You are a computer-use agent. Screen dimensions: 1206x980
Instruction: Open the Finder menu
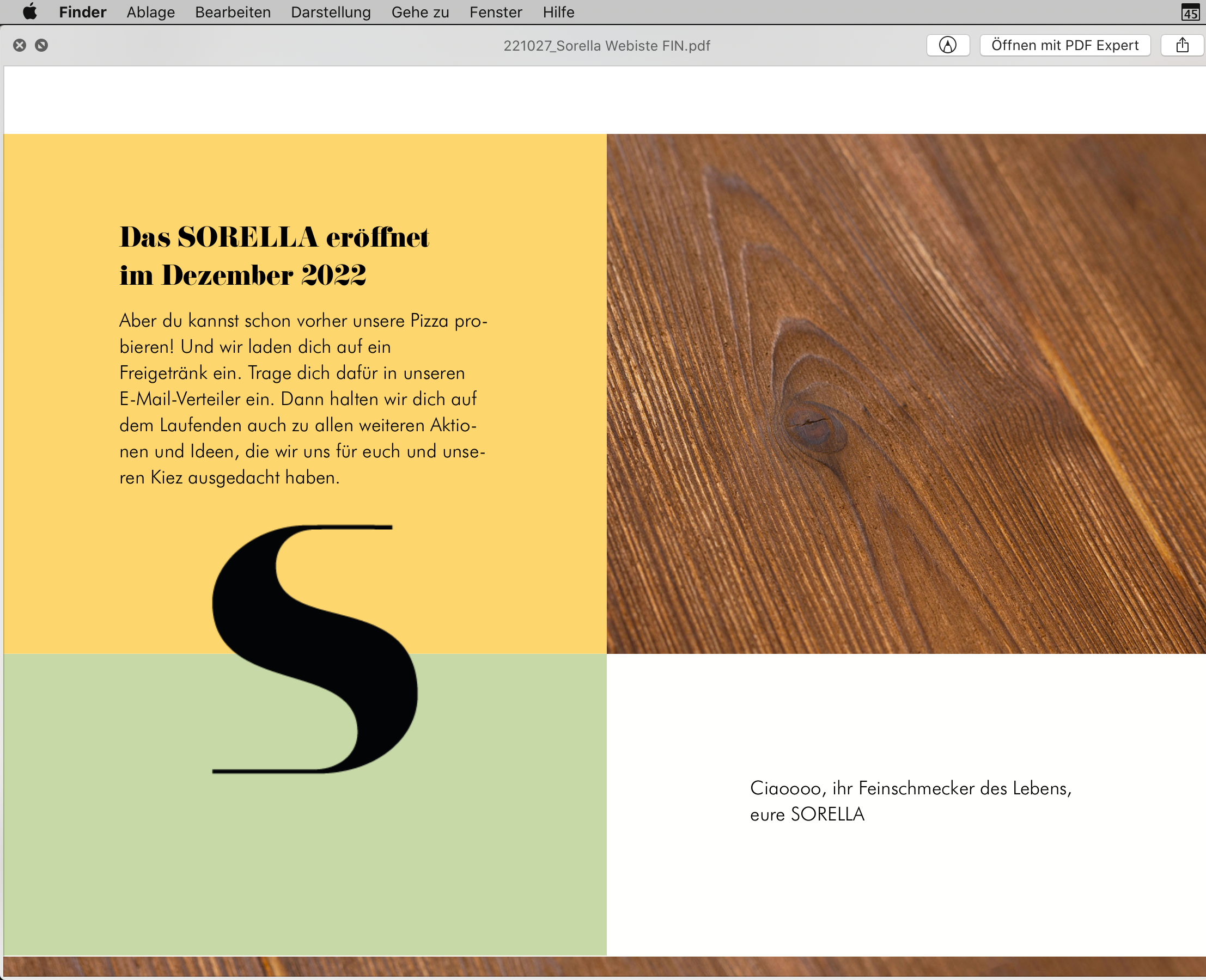(82, 12)
